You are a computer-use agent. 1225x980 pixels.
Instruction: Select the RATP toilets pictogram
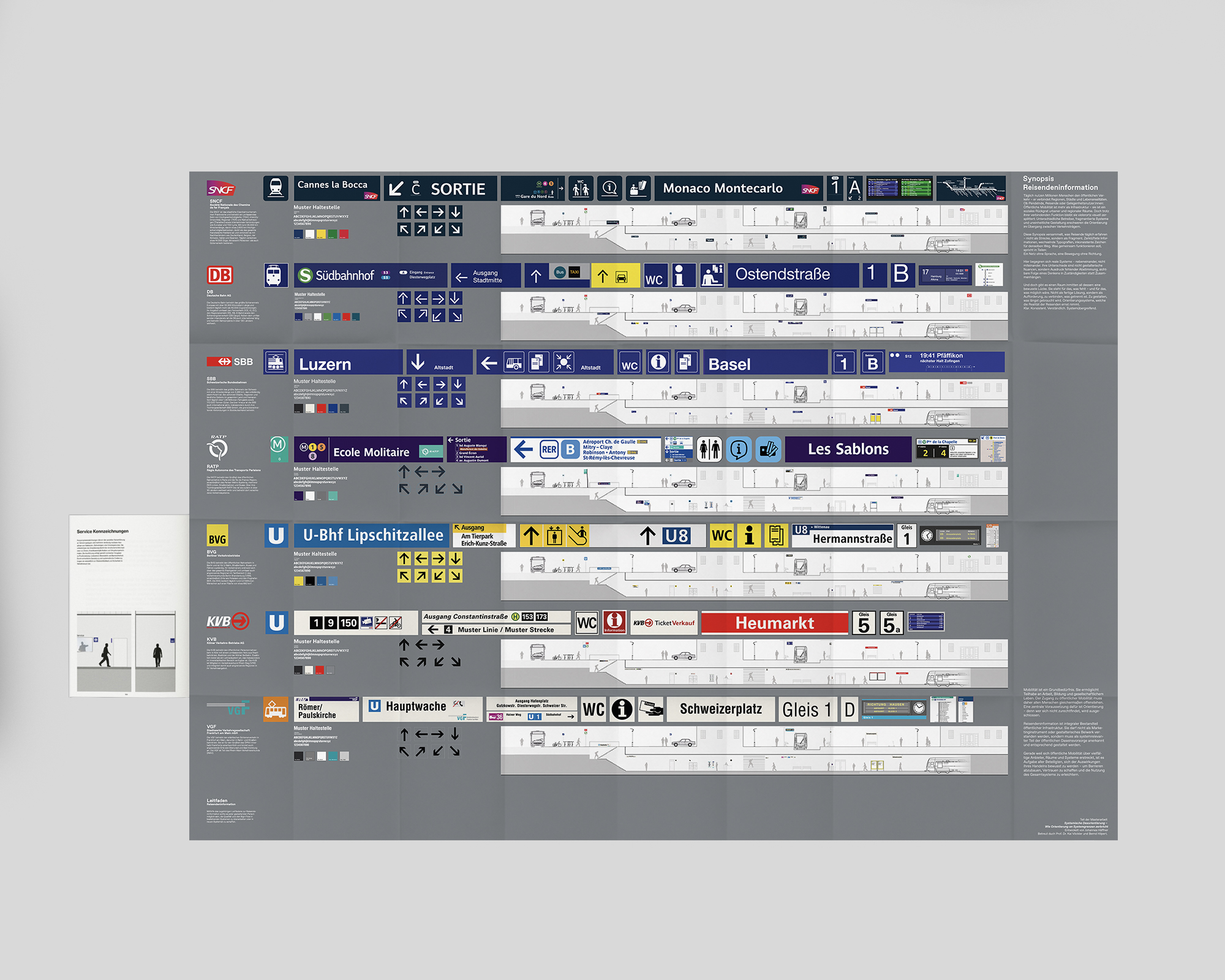[x=709, y=450]
